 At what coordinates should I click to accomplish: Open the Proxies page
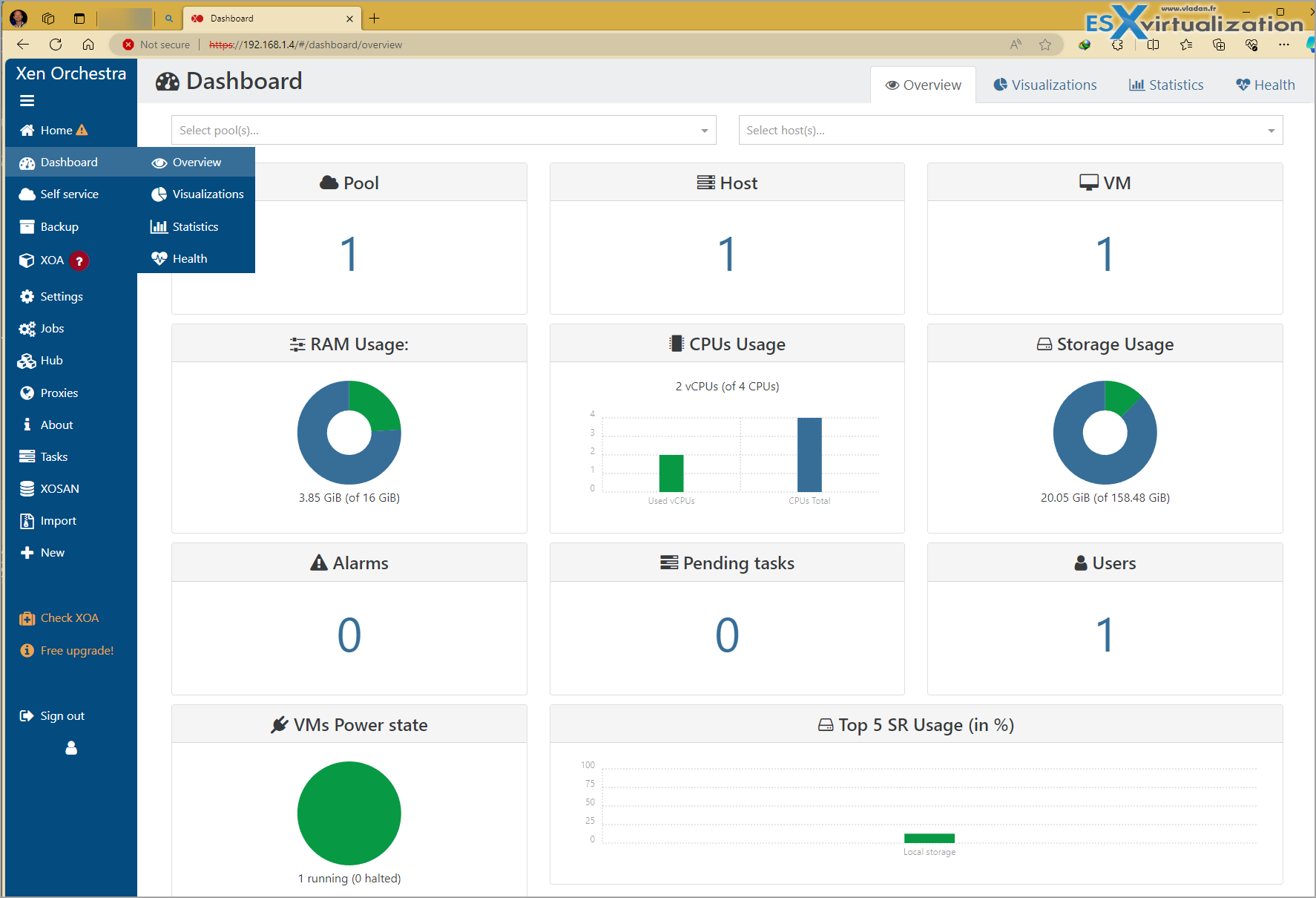point(59,393)
